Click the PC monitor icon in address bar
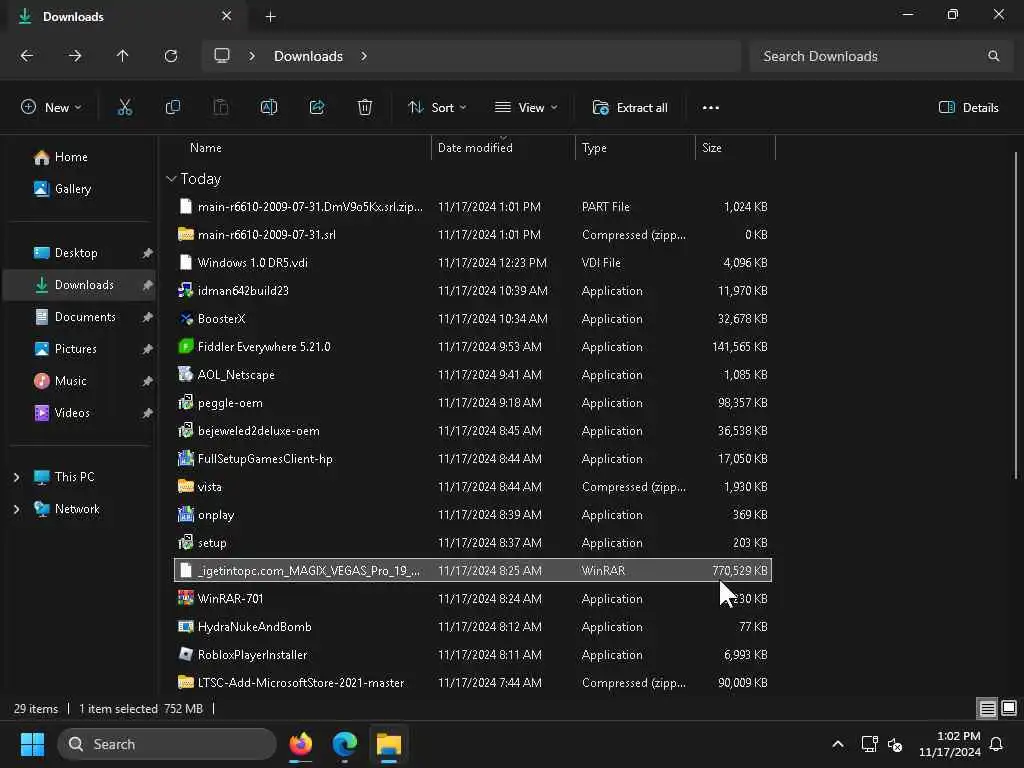Screen dimensions: 1024x768 click(x=222, y=56)
